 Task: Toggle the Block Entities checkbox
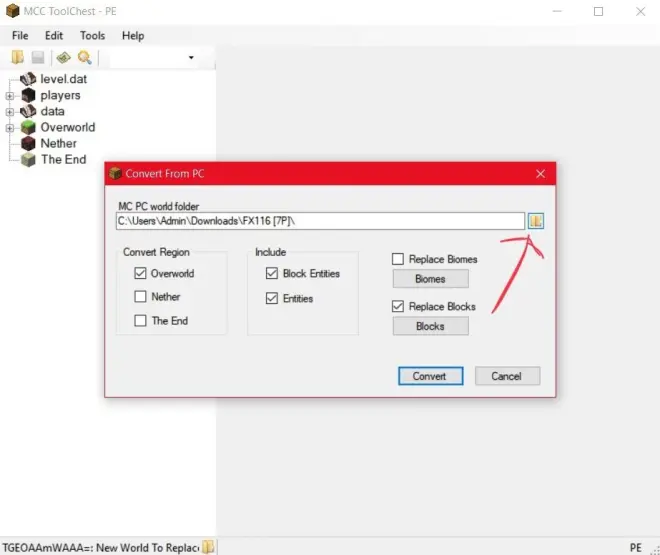coord(272,273)
